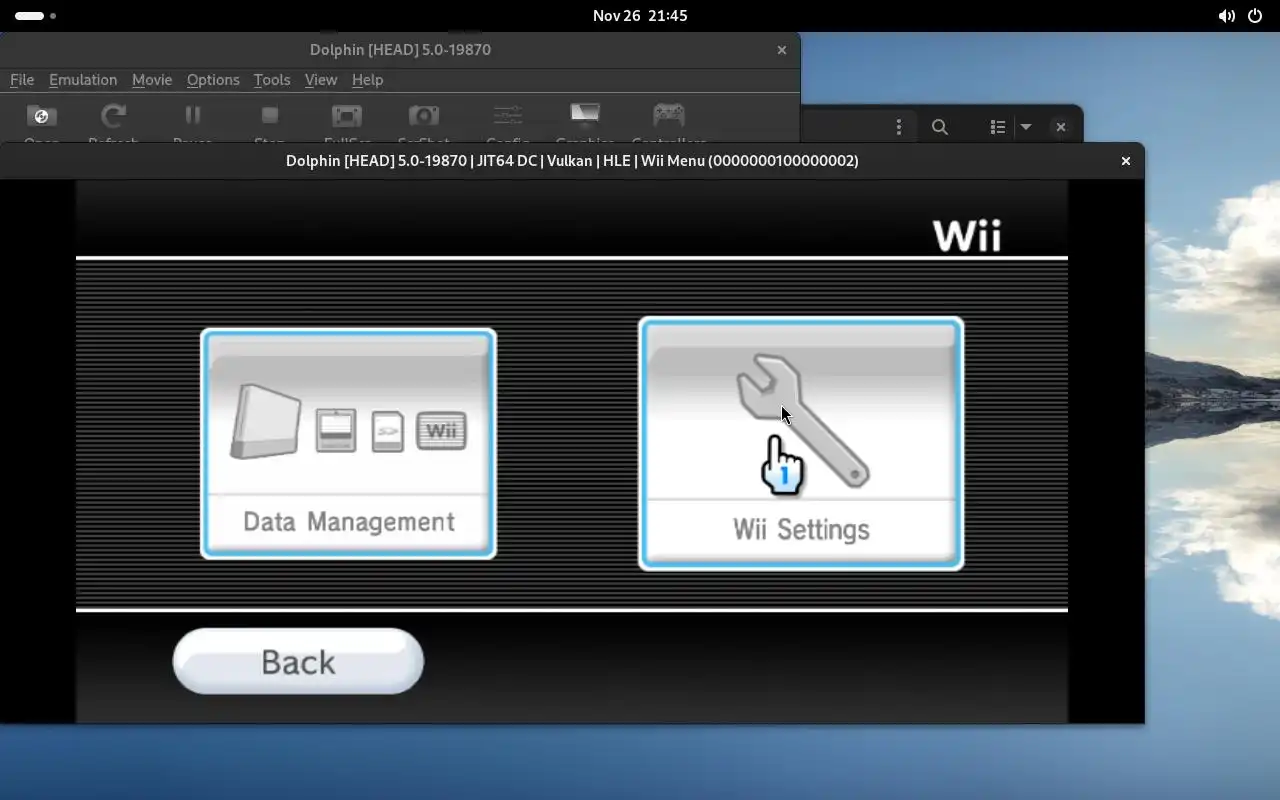Click the power icon in top bar
The image size is (1280, 800).
pyautogui.click(x=1255, y=16)
